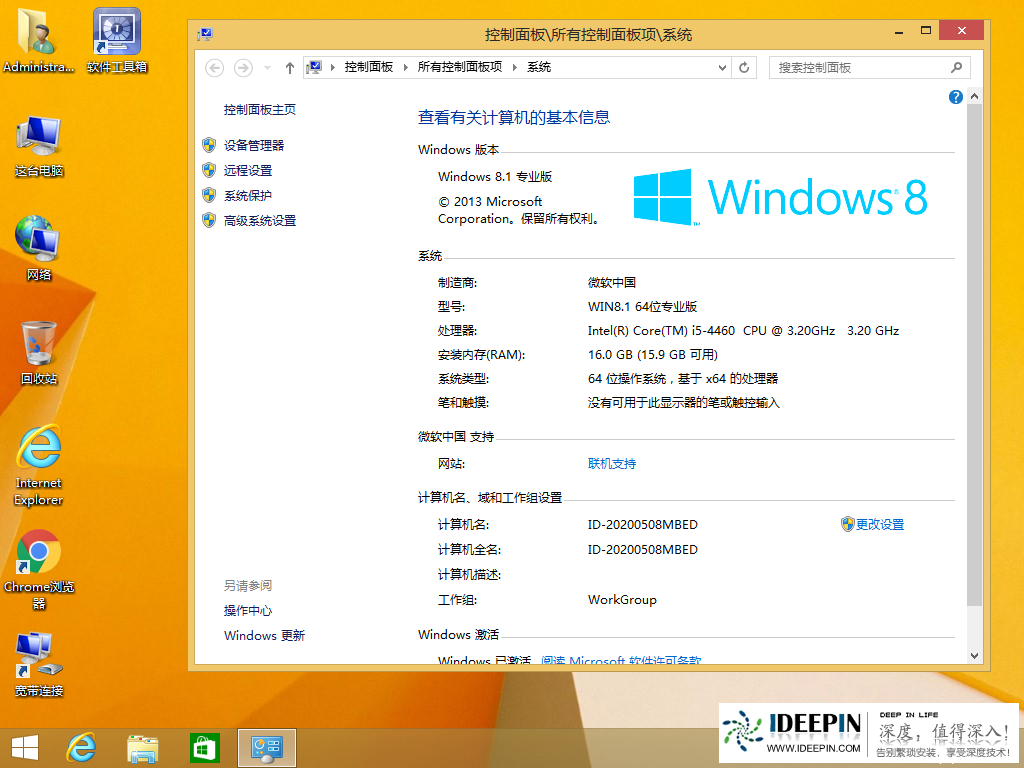Open the 软件工具箱 desktop shortcut

coord(117,40)
